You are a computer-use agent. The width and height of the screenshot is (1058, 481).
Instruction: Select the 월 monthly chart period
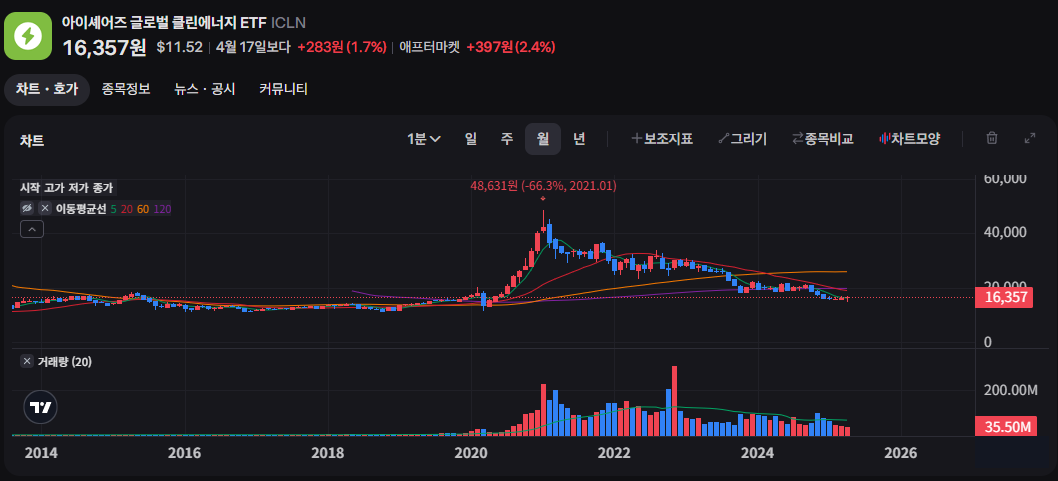click(543, 139)
